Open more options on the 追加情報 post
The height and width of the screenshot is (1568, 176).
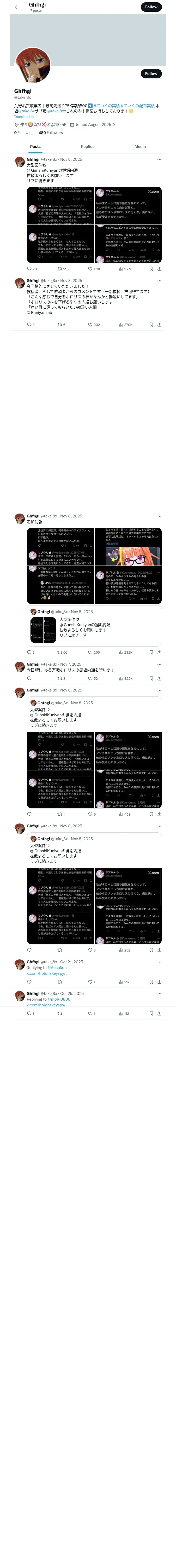coord(160,516)
